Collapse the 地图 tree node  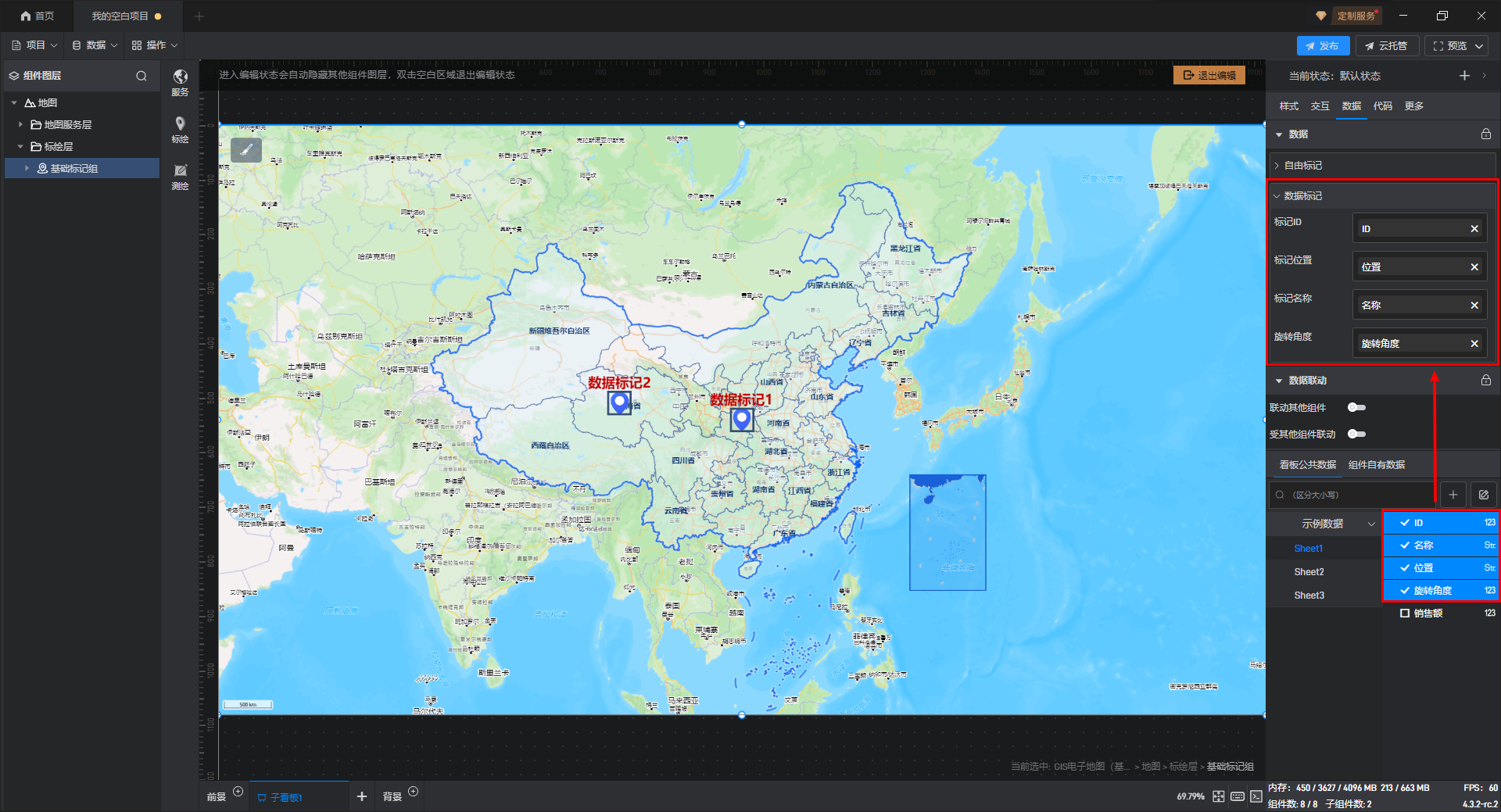pos(14,103)
